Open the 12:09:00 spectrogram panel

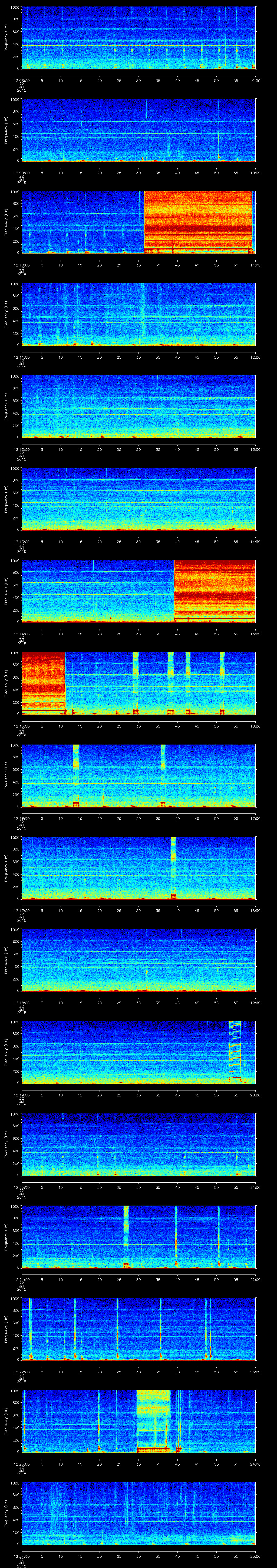click(138, 130)
